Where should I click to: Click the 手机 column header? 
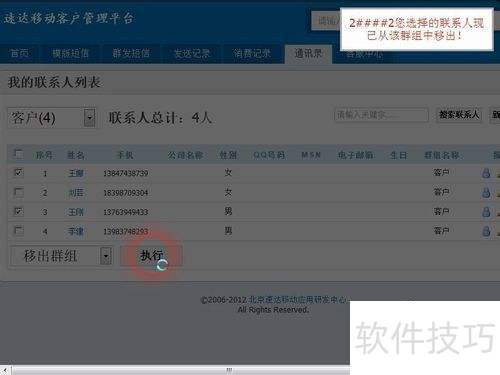[125, 155]
